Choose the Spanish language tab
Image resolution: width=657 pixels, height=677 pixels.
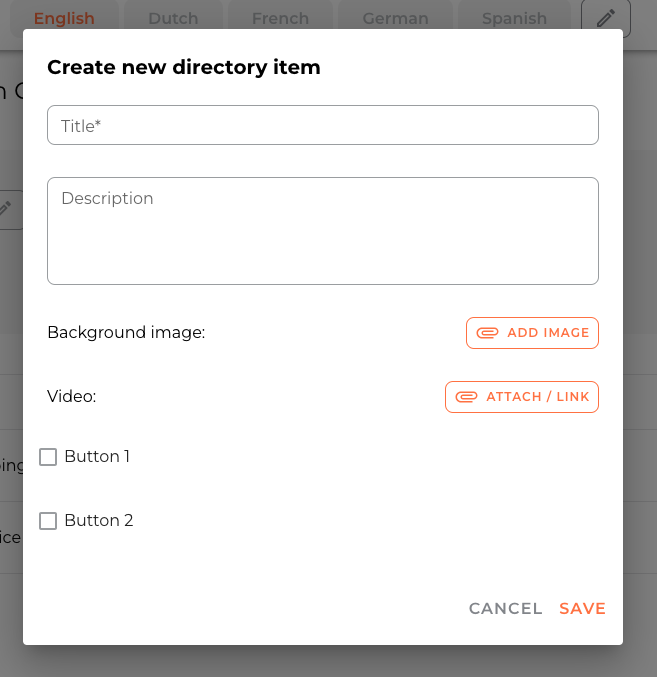[x=514, y=18]
